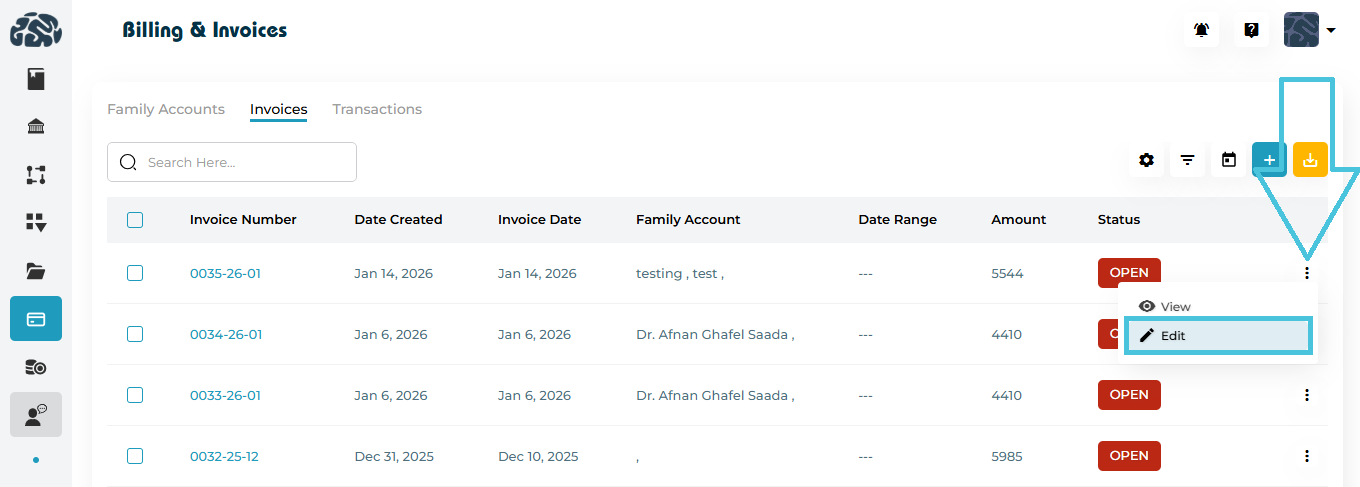Open the table settings gear icon
The image size is (1360, 487).
pyautogui.click(x=1146, y=160)
